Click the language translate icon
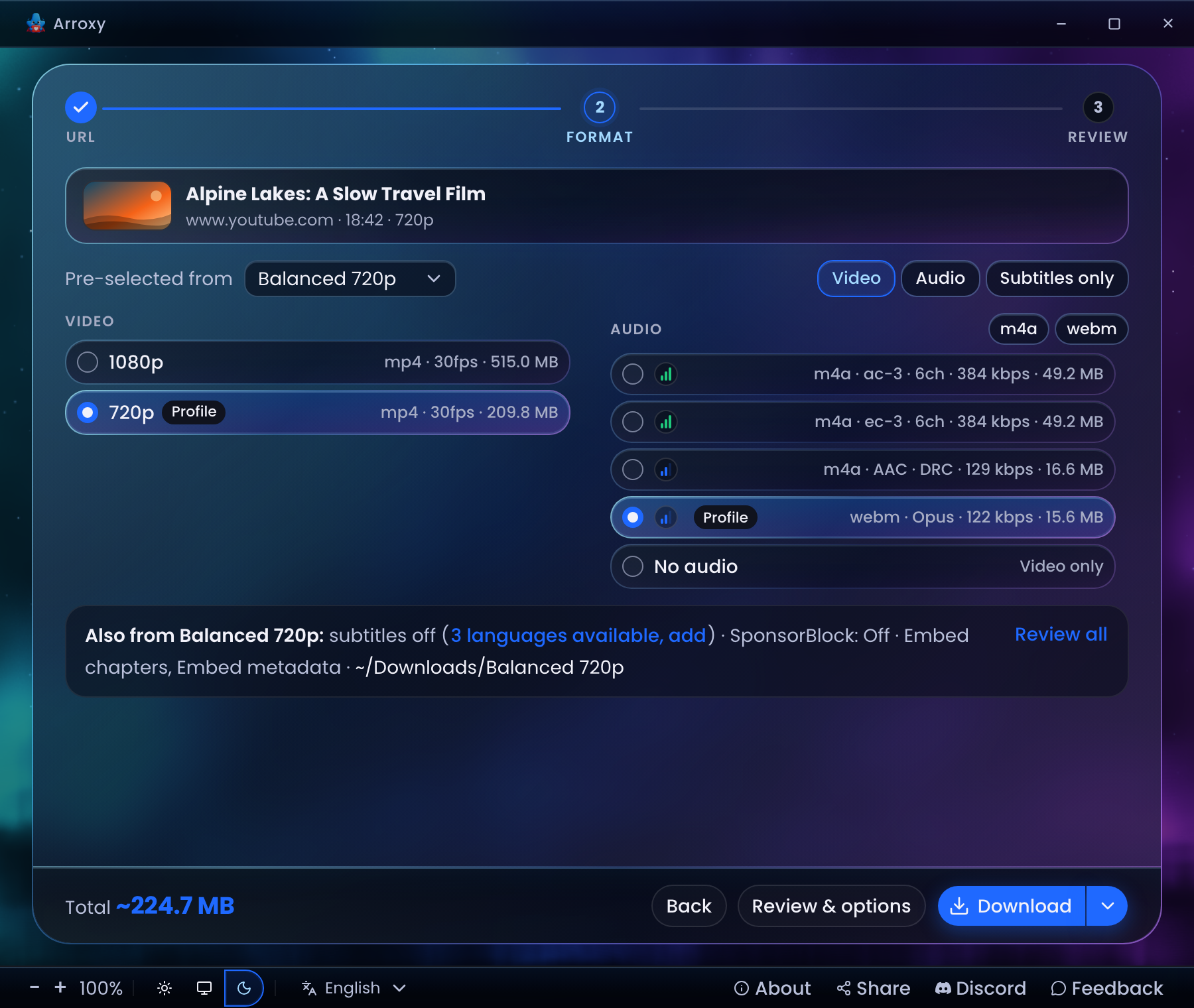 309,988
